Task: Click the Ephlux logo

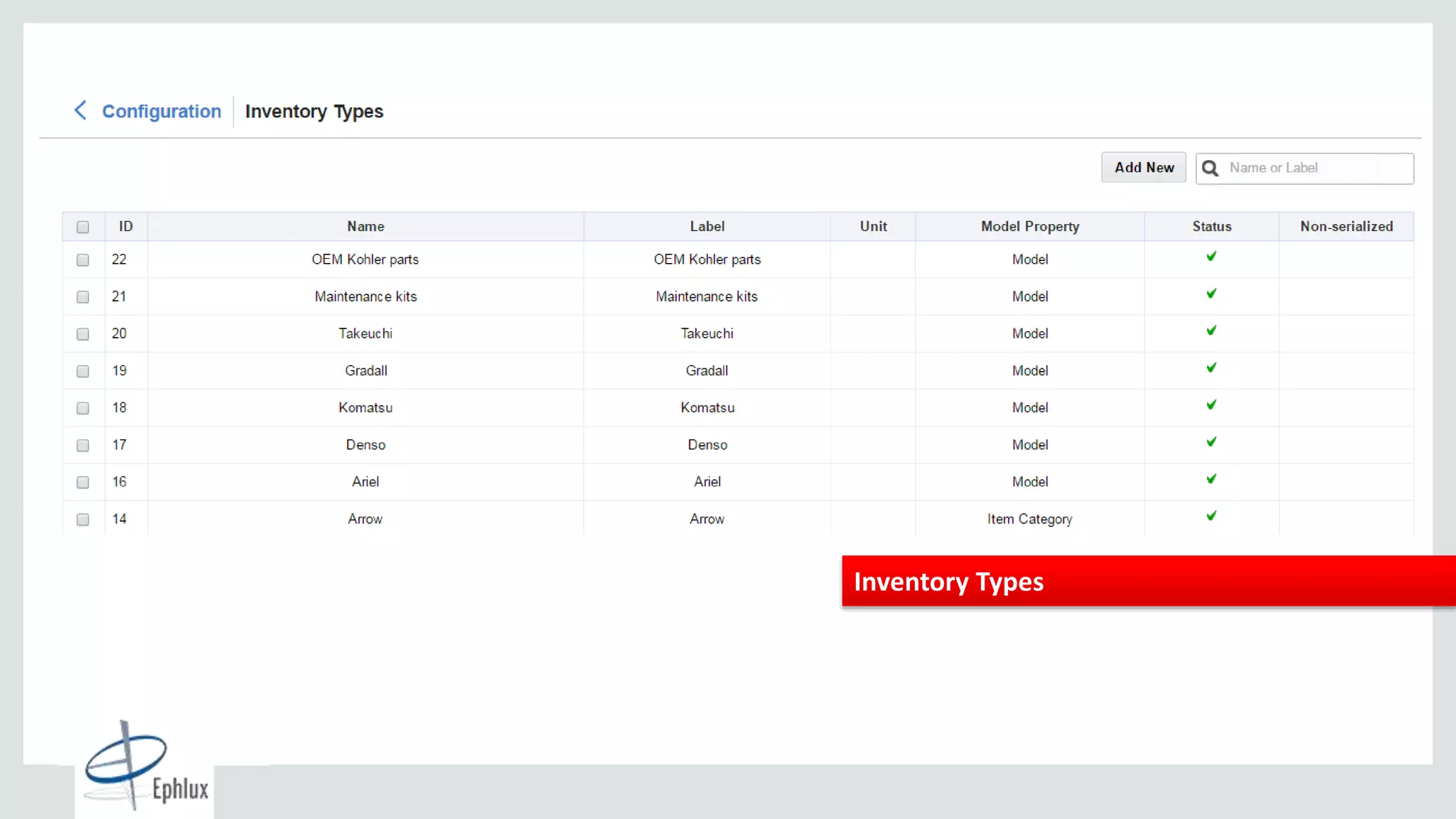Action: [x=146, y=766]
